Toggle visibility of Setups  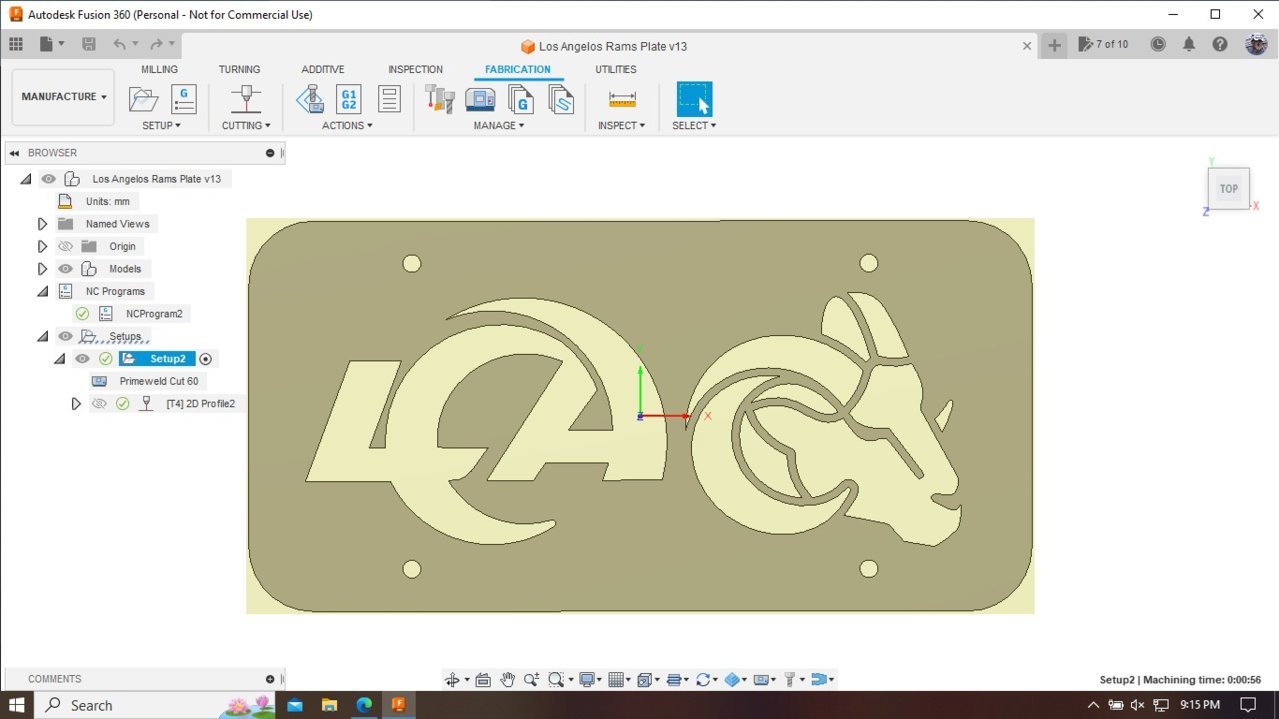pyautogui.click(x=66, y=336)
